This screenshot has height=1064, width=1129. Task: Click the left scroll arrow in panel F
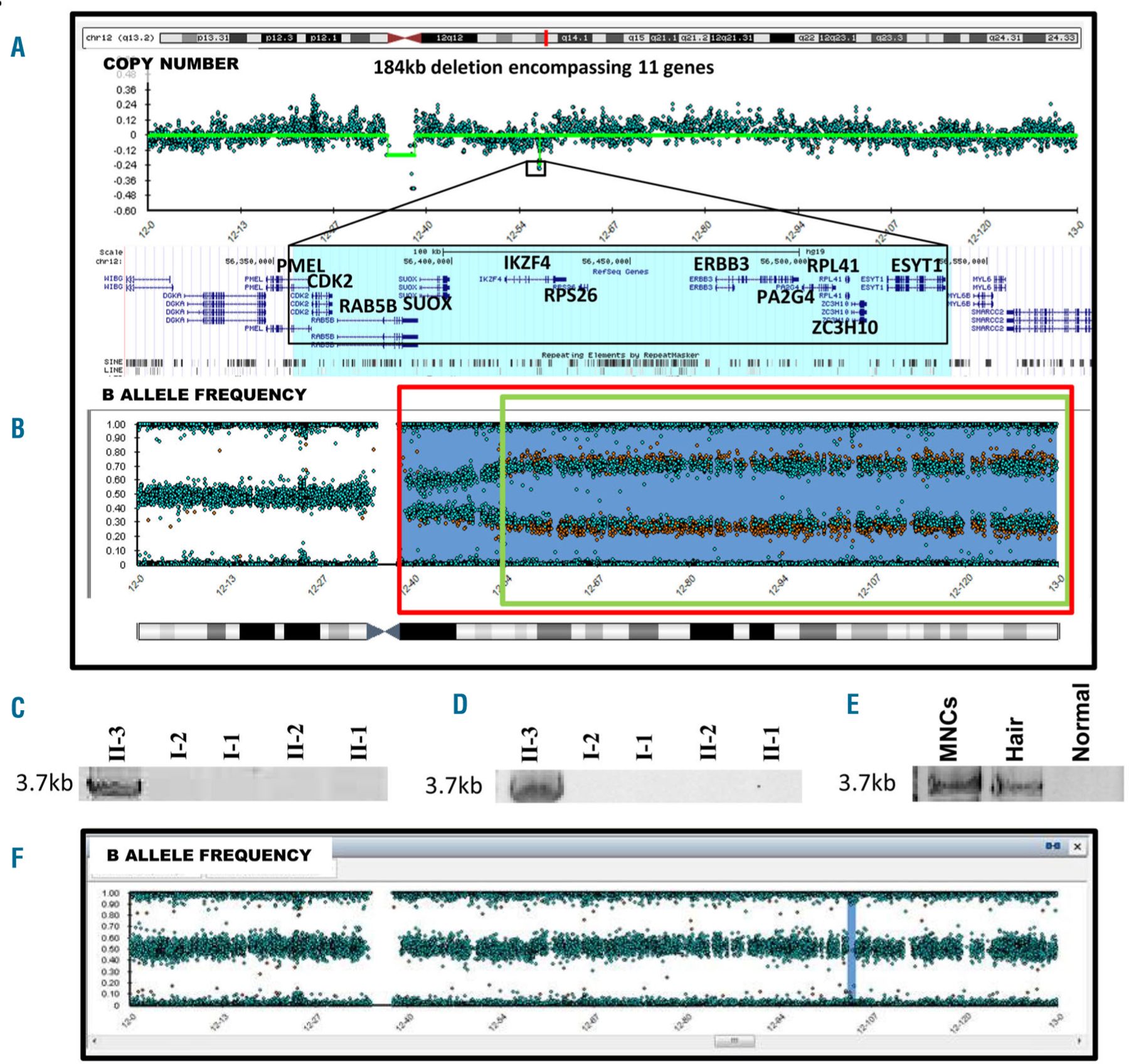click(x=95, y=1041)
